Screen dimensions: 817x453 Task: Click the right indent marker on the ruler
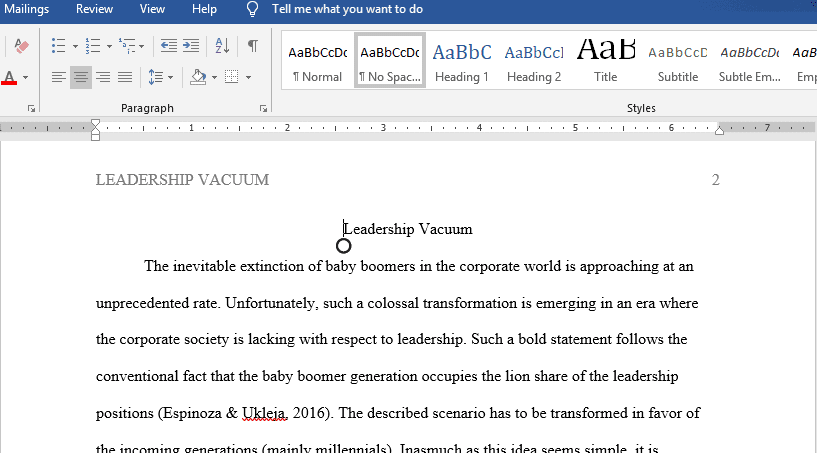[x=719, y=130]
